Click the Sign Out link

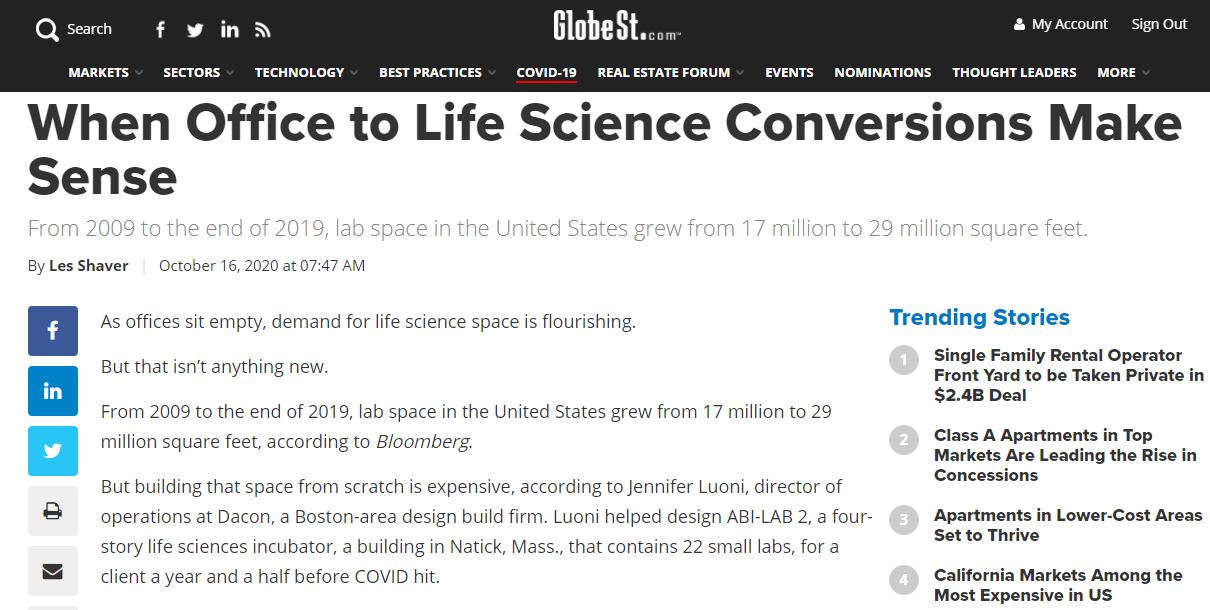click(1159, 24)
